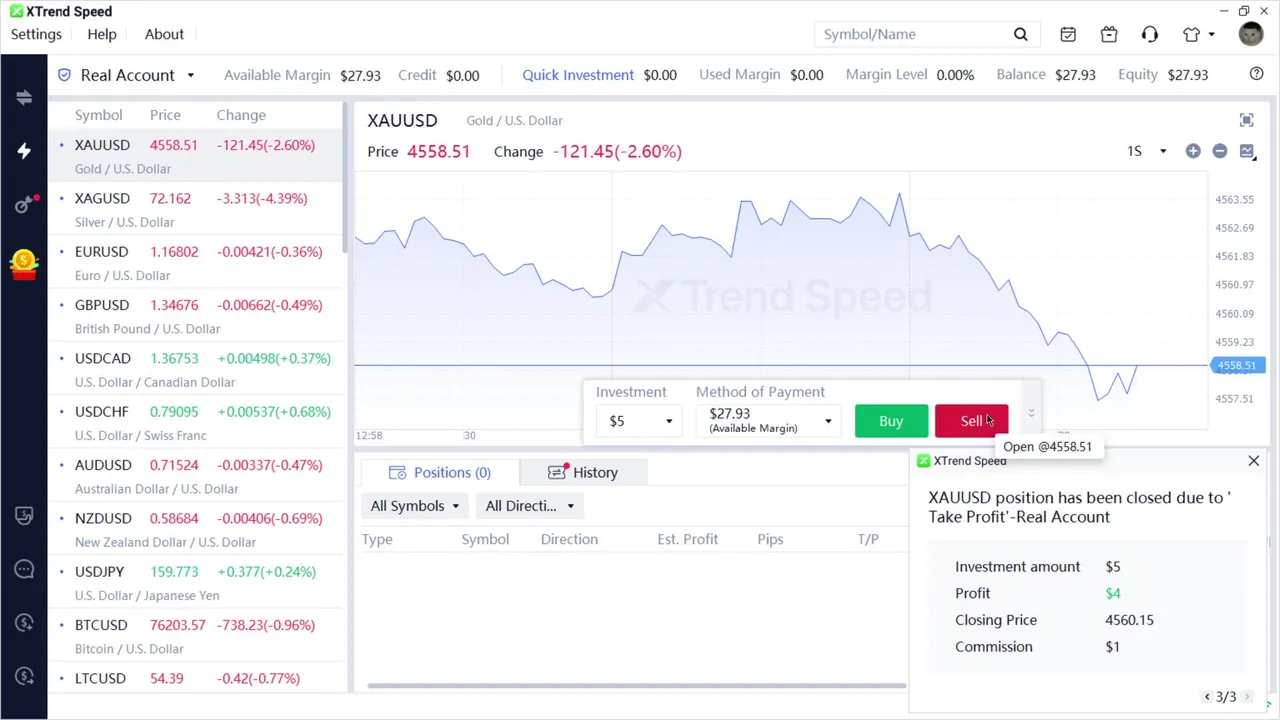The height and width of the screenshot is (720, 1280).
Task: Zoom in chart with plus icon
Action: 1193,151
